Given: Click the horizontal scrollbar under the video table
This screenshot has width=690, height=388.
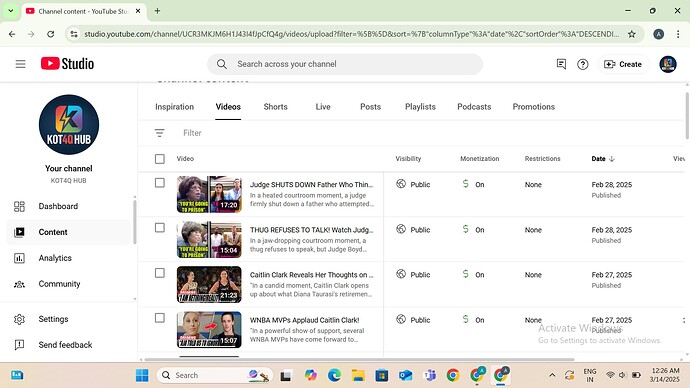Looking at the screenshot, I should tap(360, 359).
